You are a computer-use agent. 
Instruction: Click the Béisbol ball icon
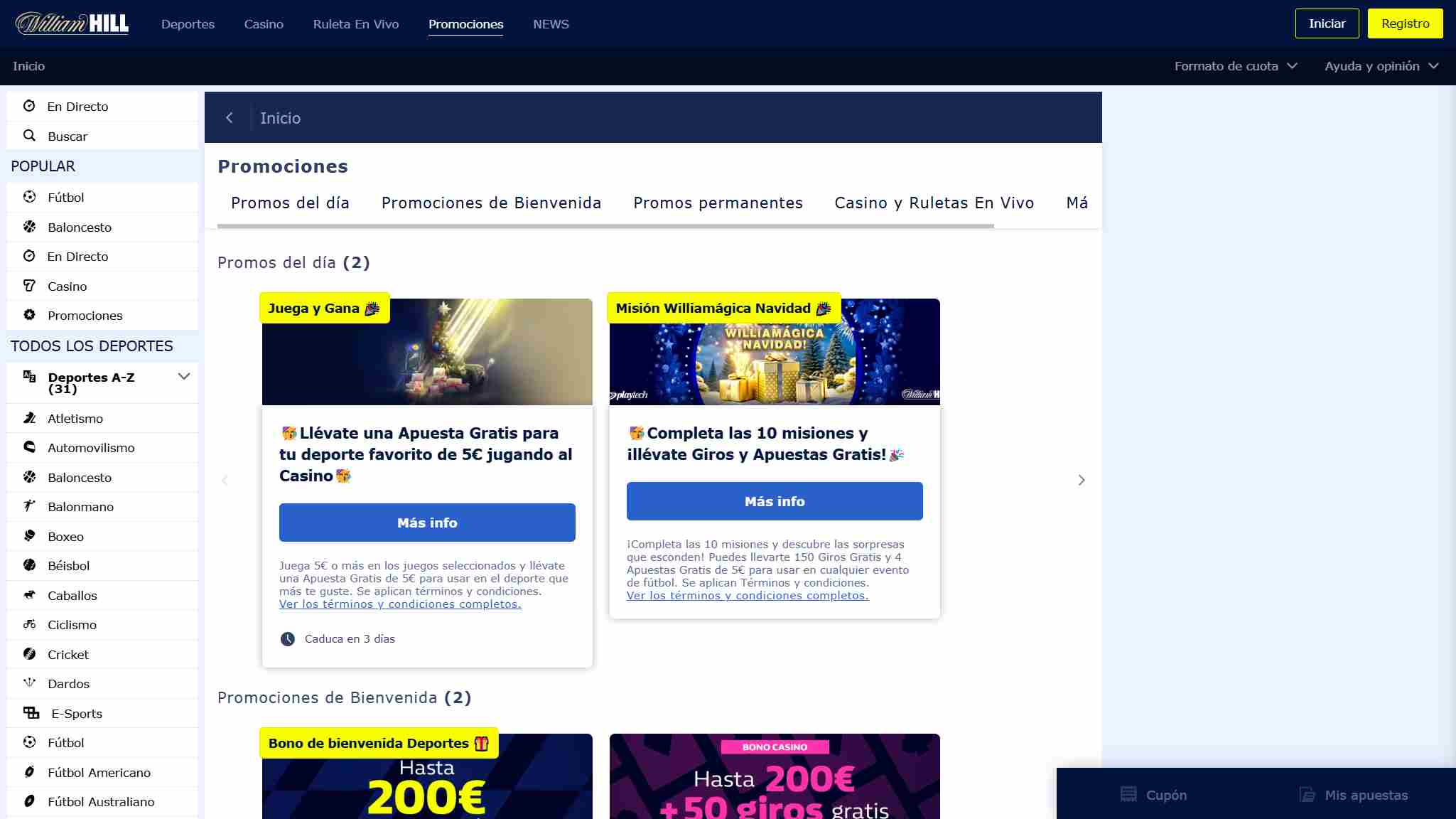tap(29, 565)
